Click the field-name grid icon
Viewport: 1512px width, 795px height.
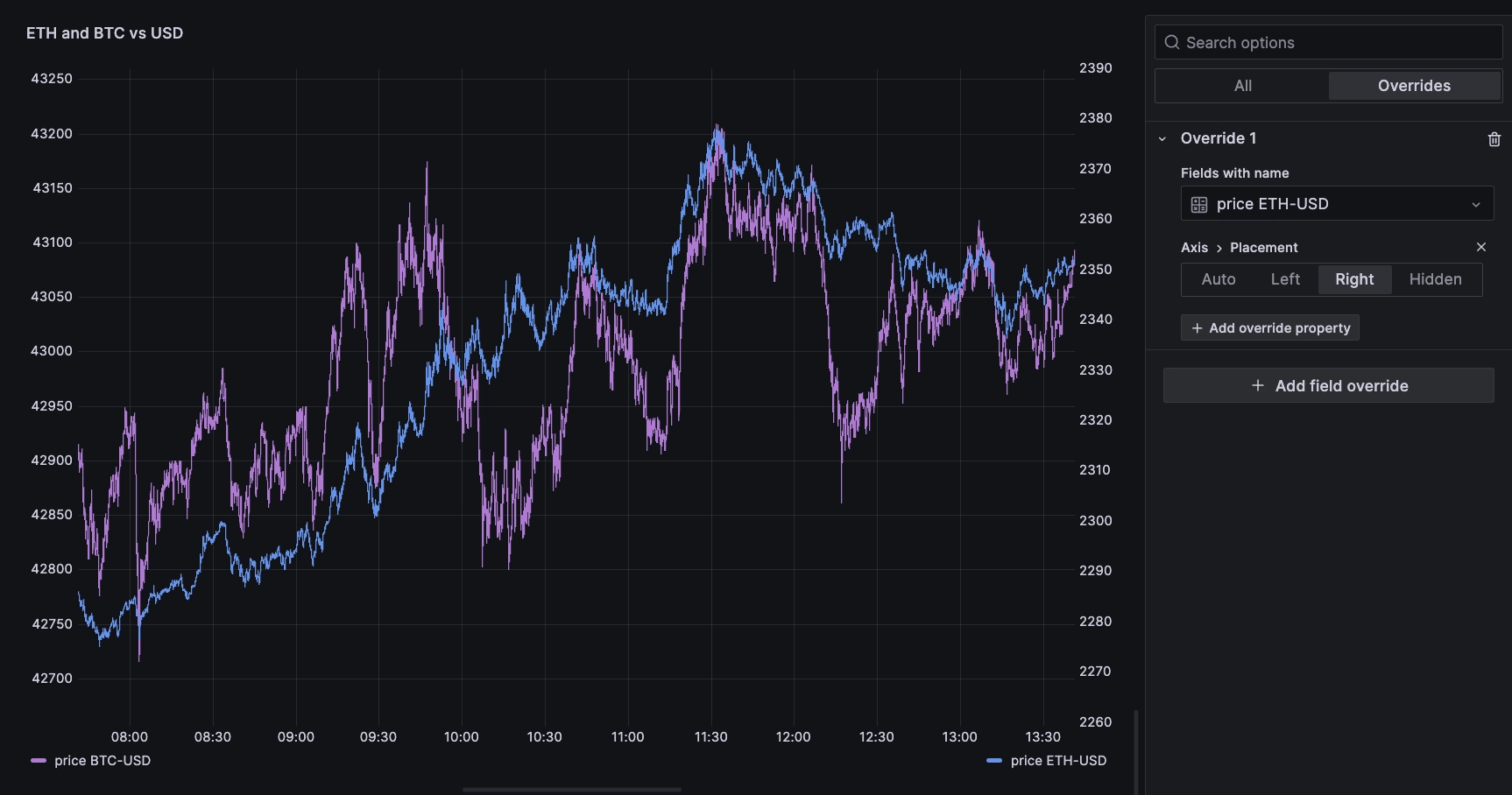pyautogui.click(x=1199, y=204)
